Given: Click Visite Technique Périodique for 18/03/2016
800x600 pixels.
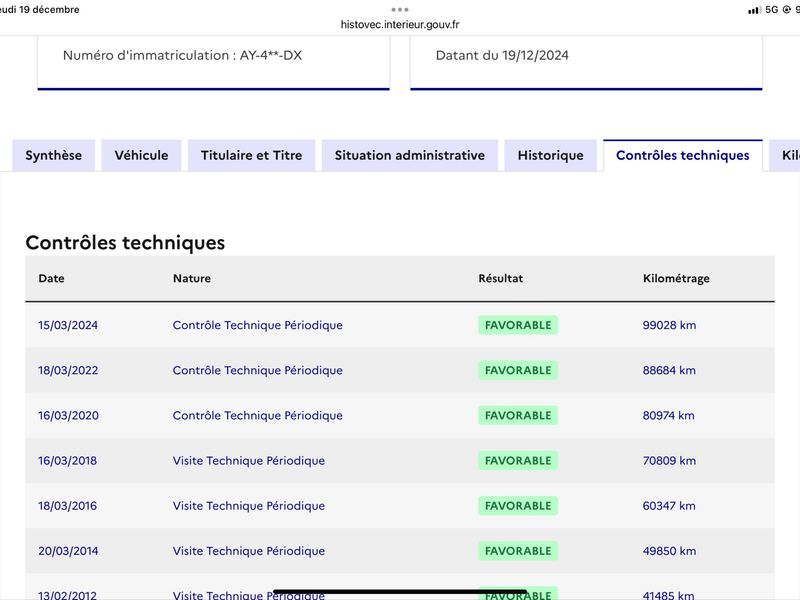Looking at the screenshot, I should (x=249, y=506).
